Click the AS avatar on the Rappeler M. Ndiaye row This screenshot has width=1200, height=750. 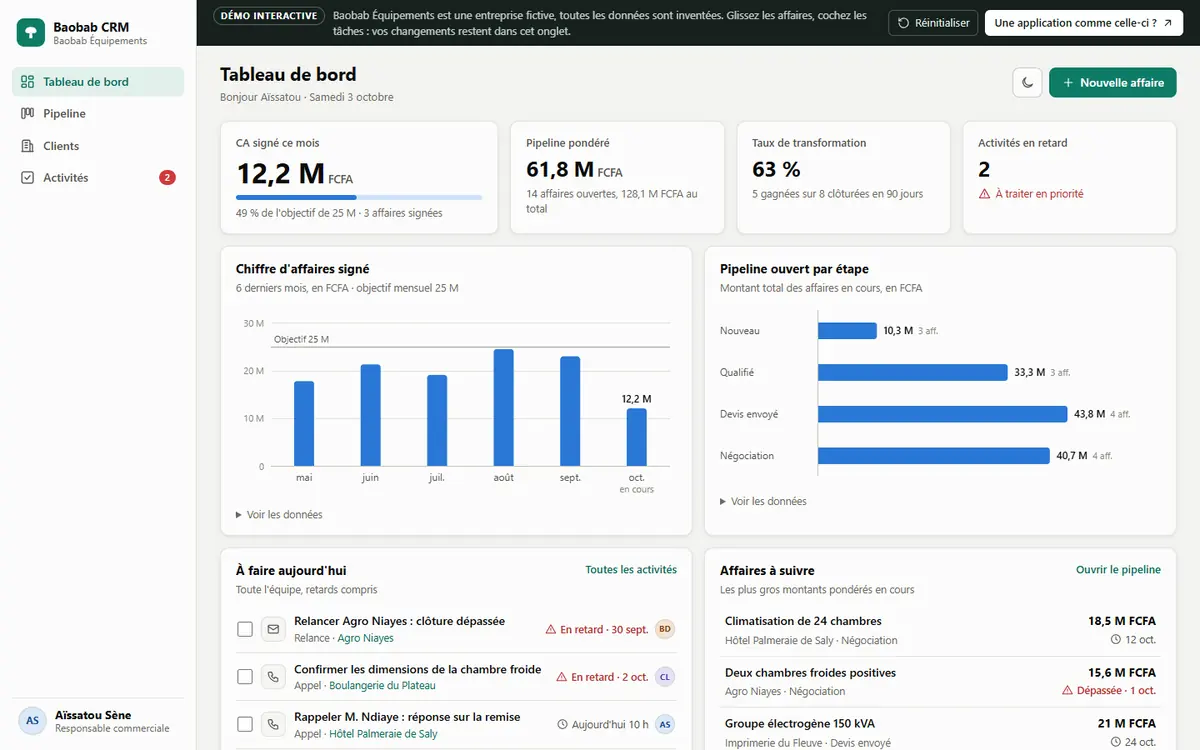click(x=665, y=725)
